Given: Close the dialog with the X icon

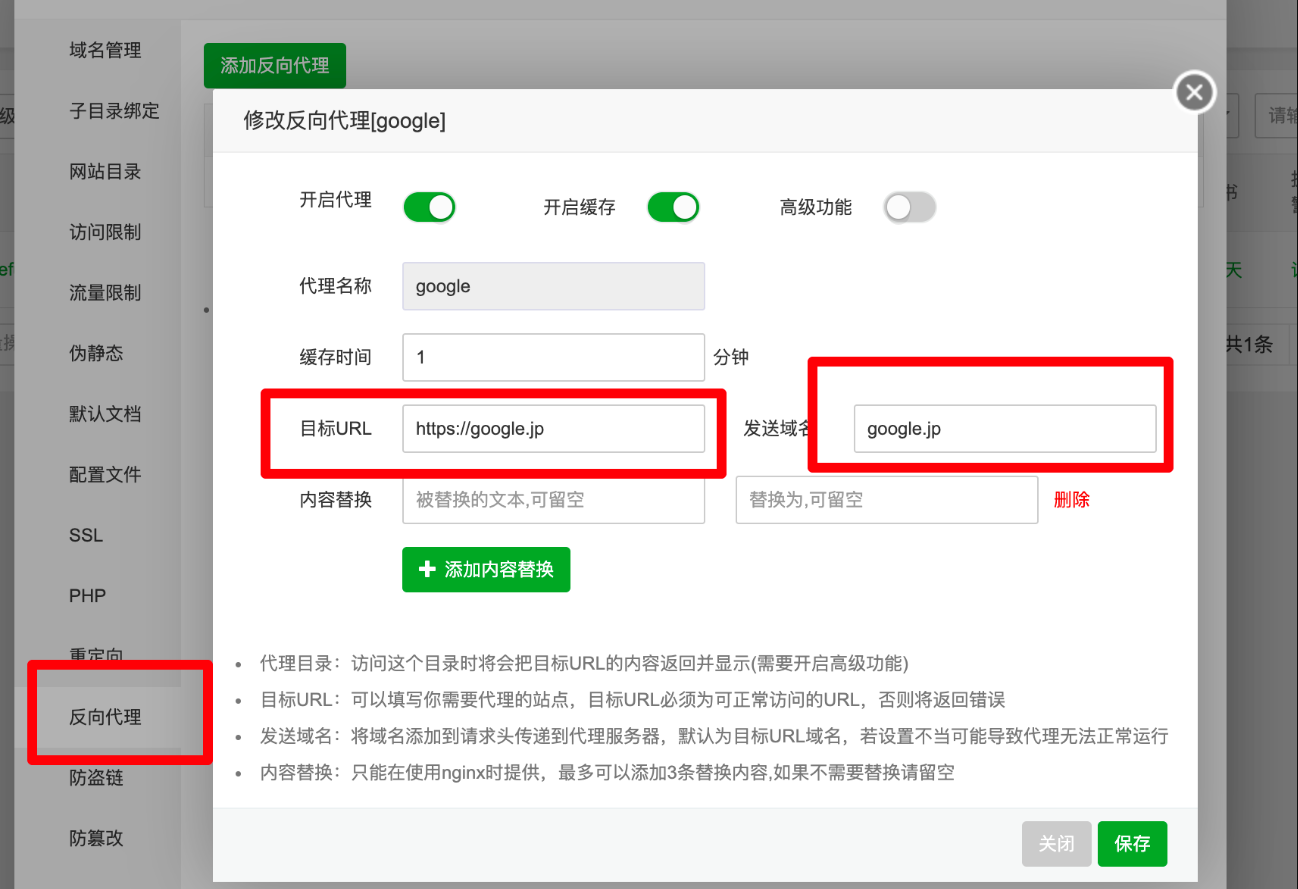Looking at the screenshot, I should click(1194, 93).
